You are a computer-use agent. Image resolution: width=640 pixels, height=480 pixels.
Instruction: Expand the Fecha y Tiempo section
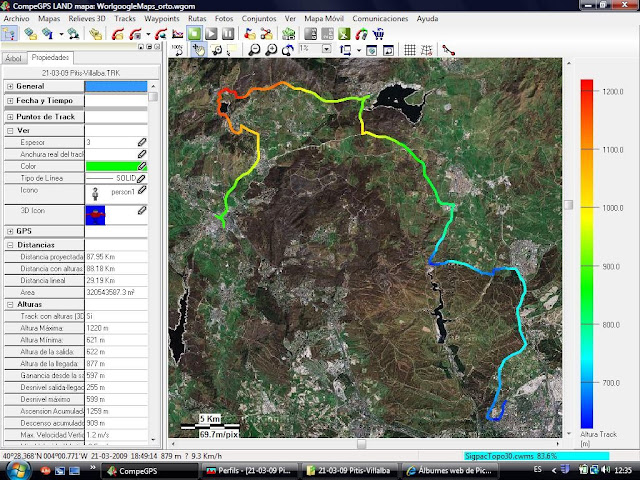coord(10,101)
